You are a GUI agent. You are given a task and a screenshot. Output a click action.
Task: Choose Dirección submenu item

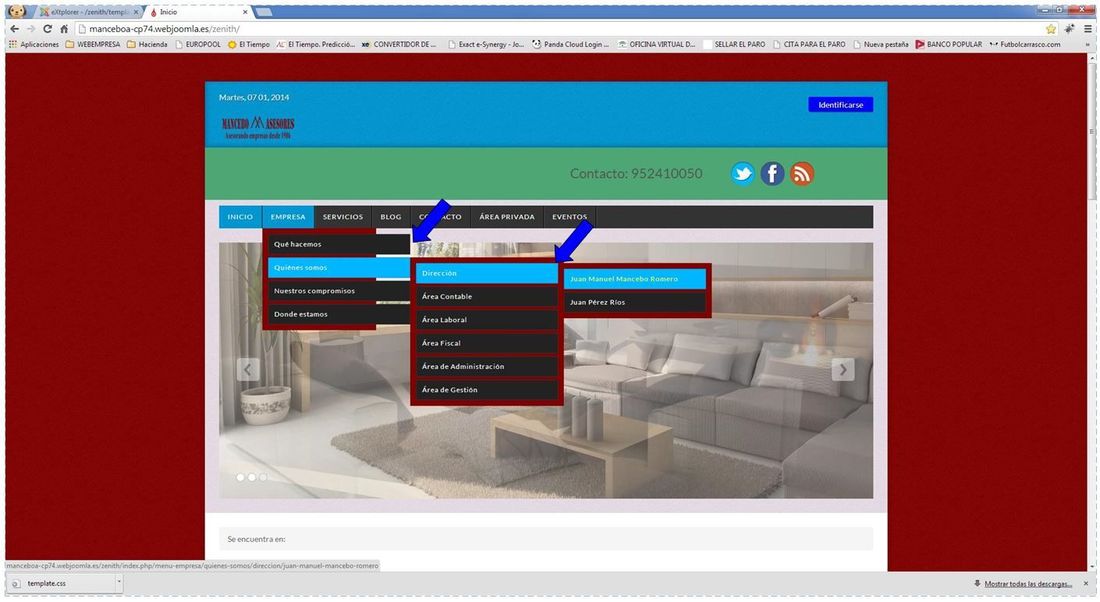[487, 273]
